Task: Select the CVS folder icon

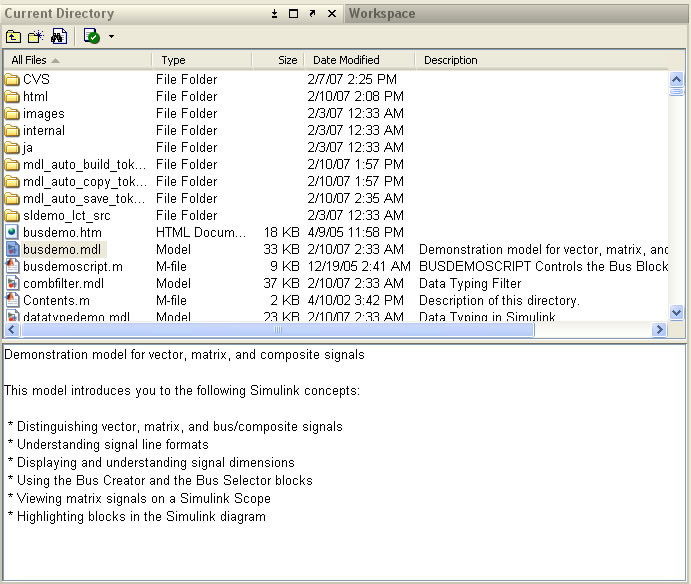Action: point(12,79)
